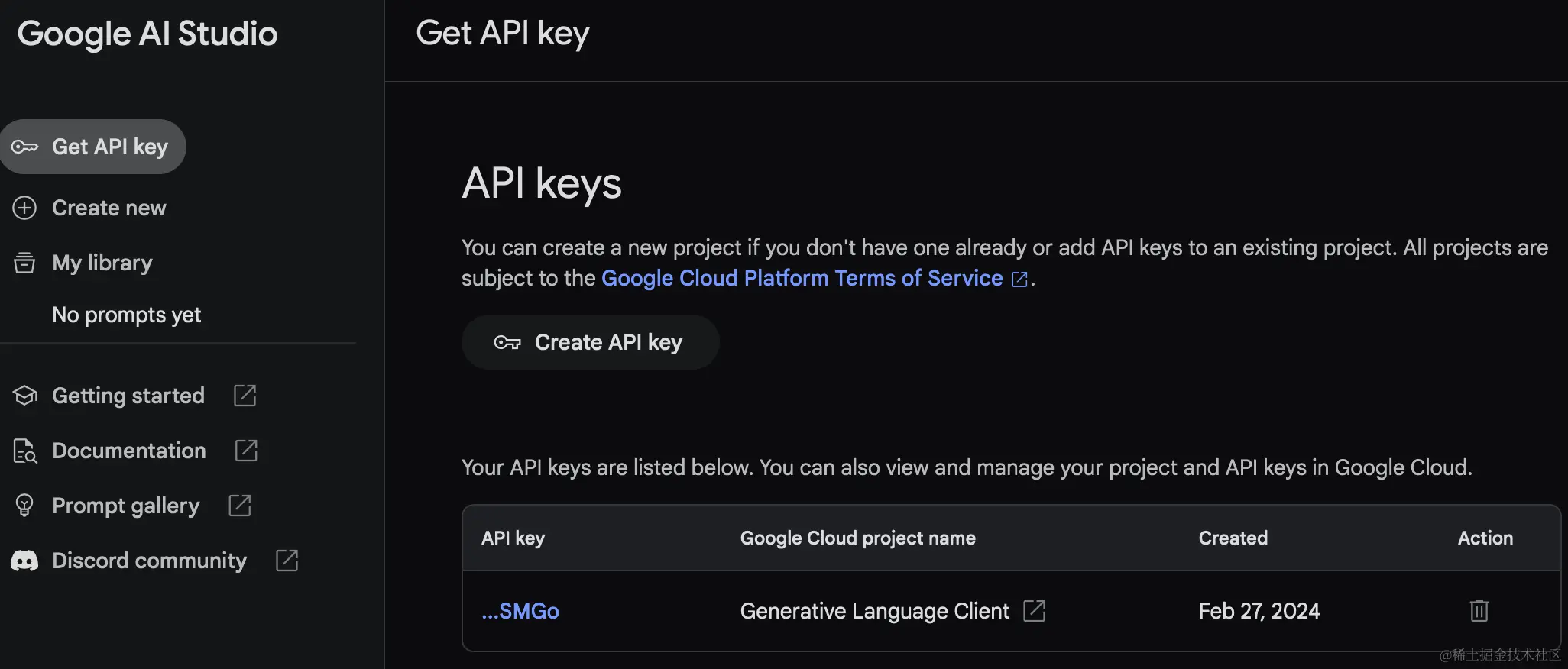The height and width of the screenshot is (669, 1568).
Task: Click the API keys section heading
Action: click(x=542, y=183)
